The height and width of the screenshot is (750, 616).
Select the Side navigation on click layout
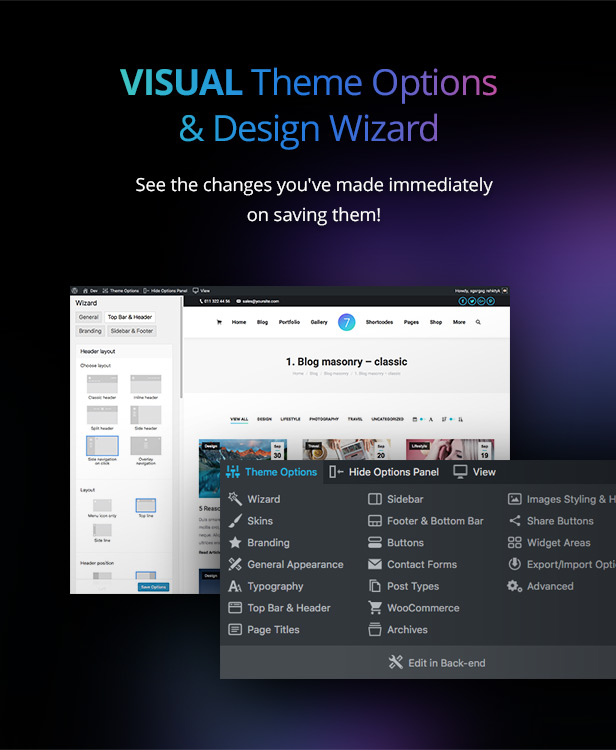tap(102, 446)
